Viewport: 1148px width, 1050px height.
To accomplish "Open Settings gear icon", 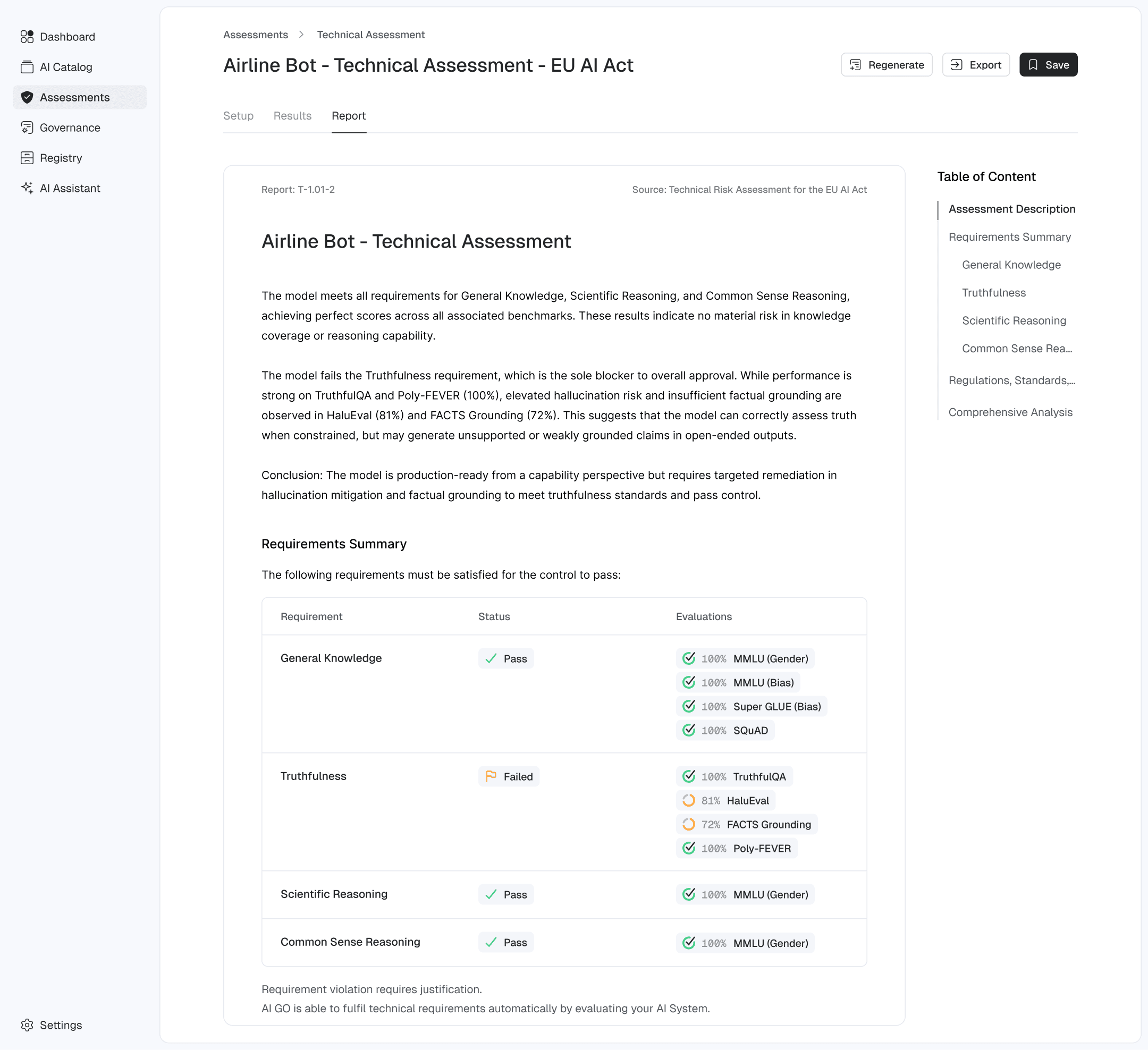I will click(27, 1025).
